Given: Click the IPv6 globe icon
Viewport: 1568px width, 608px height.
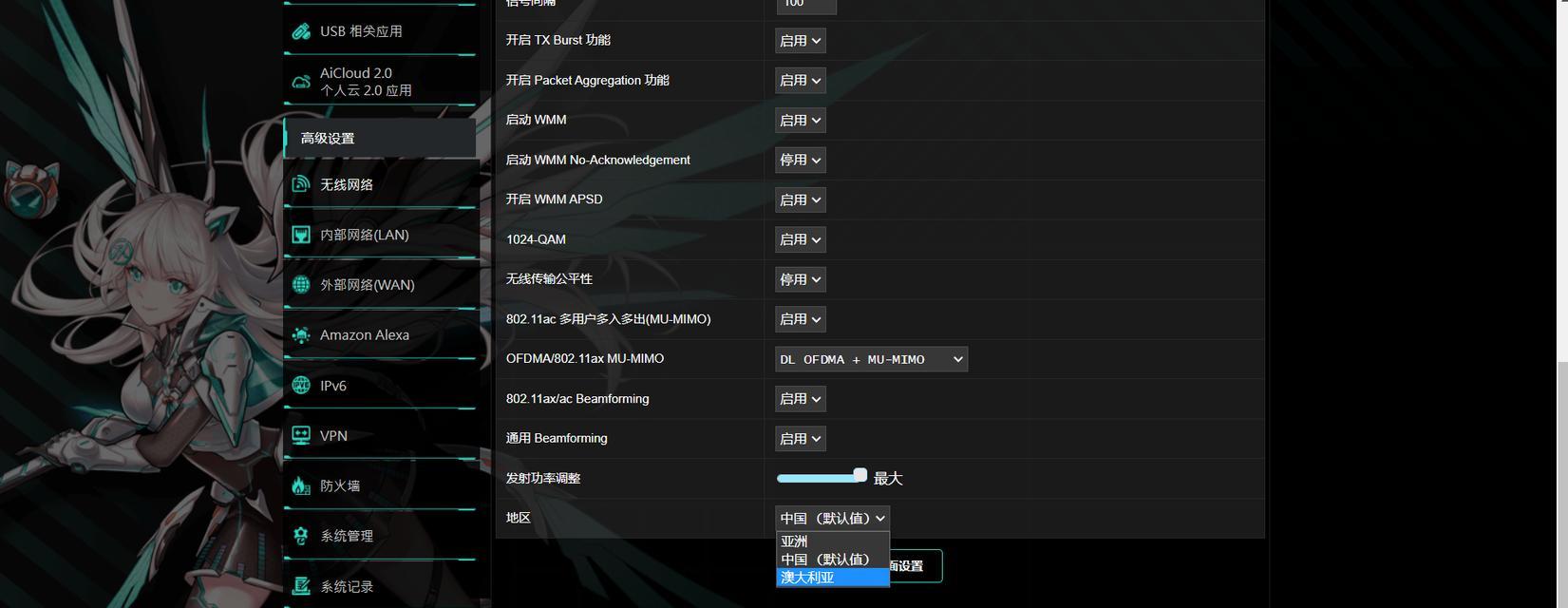Looking at the screenshot, I should click(x=301, y=386).
